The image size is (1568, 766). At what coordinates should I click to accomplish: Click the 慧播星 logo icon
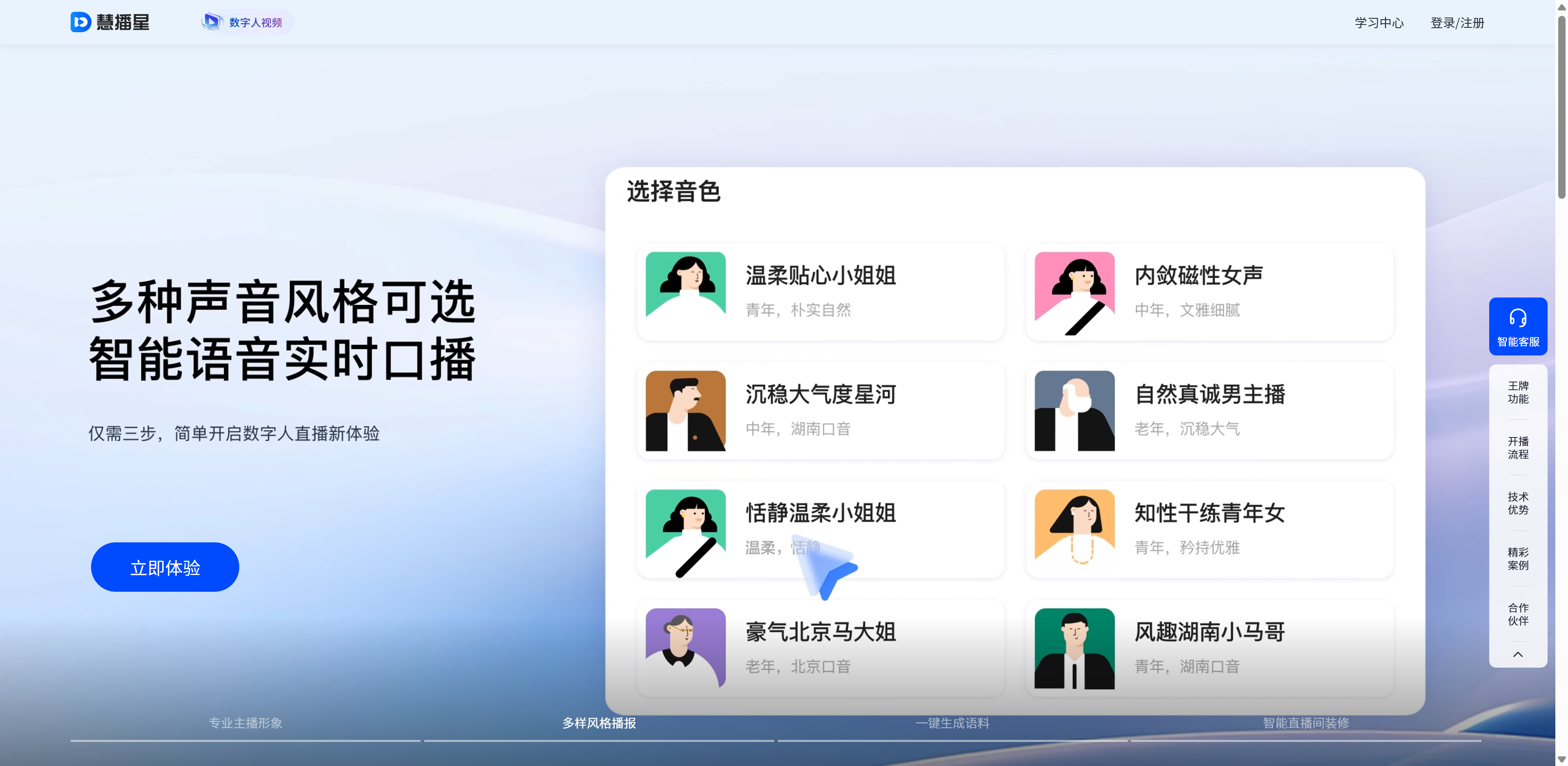click(80, 22)
